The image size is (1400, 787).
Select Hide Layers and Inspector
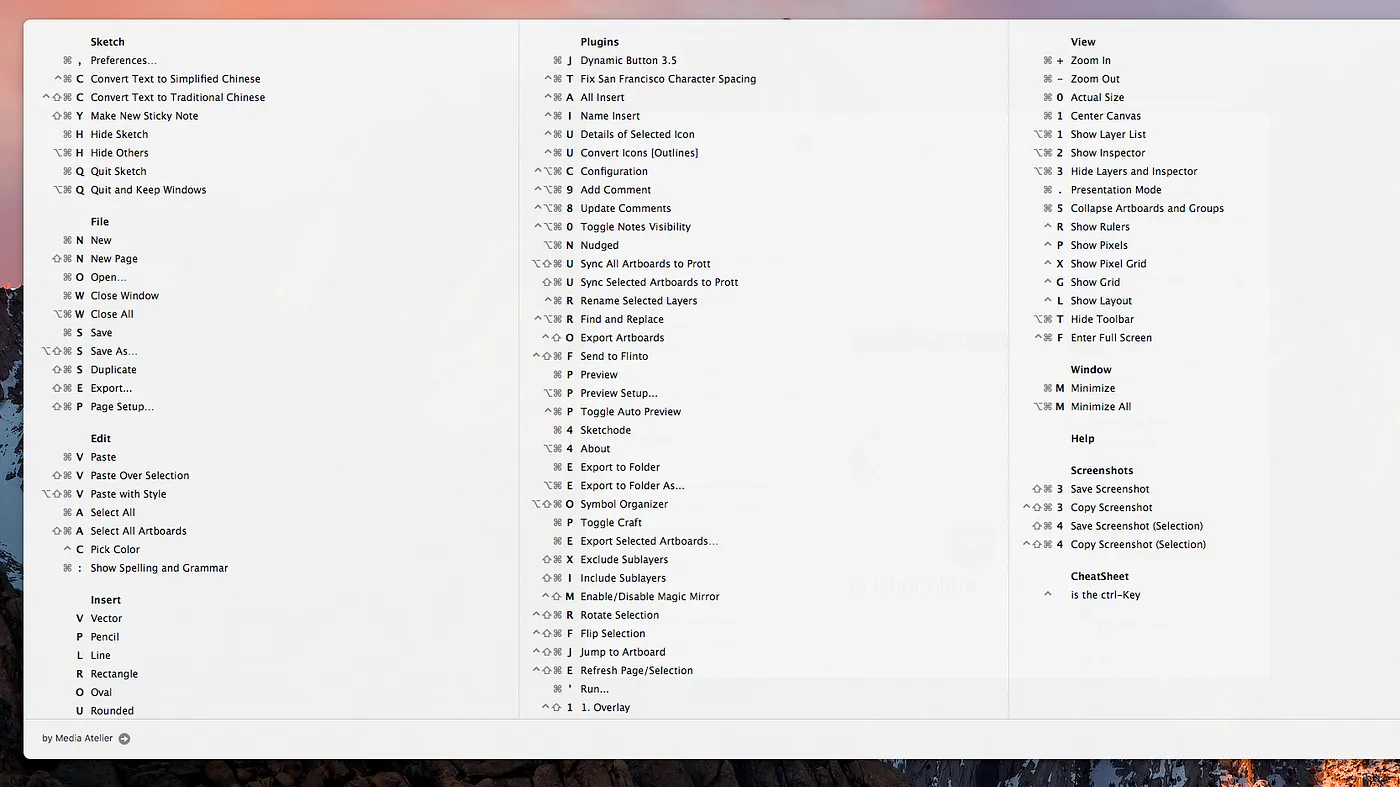[1134, 172]
